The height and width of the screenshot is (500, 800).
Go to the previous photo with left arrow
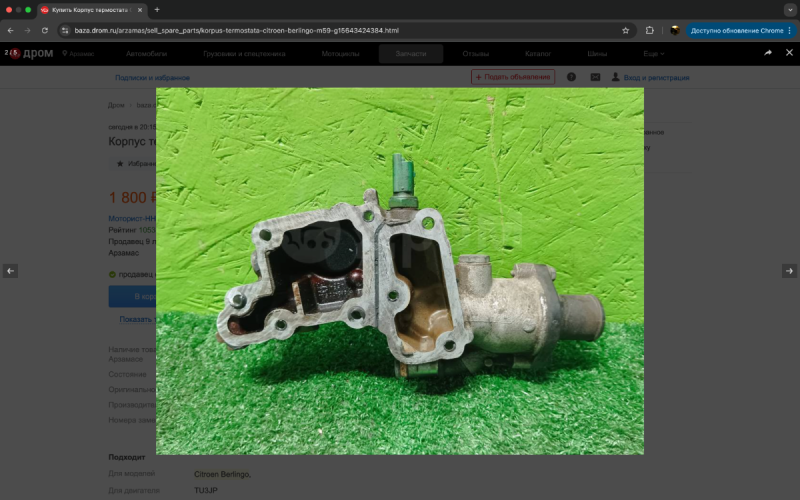pyautogui.click(x=10, y=271)
